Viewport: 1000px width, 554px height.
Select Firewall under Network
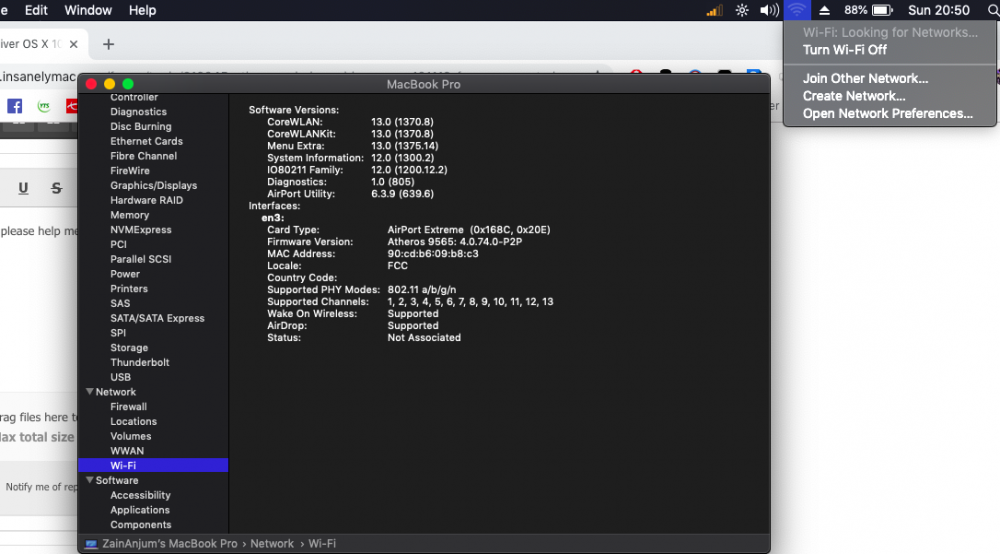(x=128, y=406)
